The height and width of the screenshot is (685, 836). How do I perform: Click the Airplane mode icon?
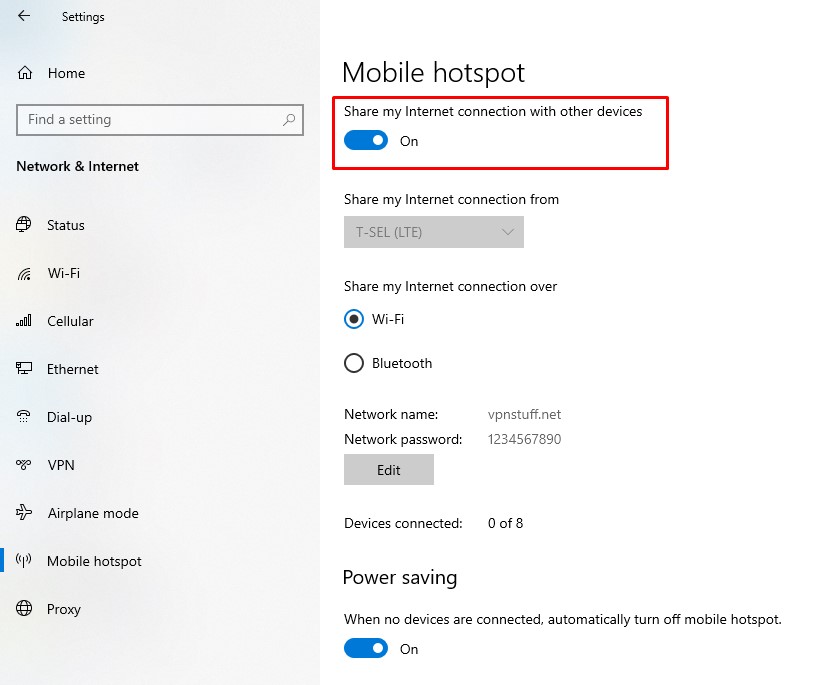[x=24, y=512]
